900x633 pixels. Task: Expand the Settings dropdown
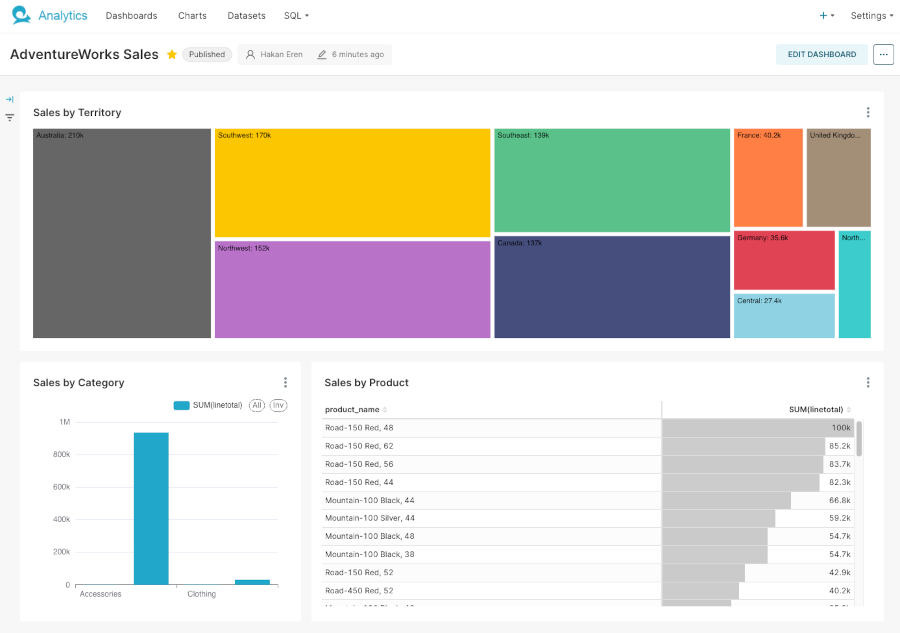point(871,16)
